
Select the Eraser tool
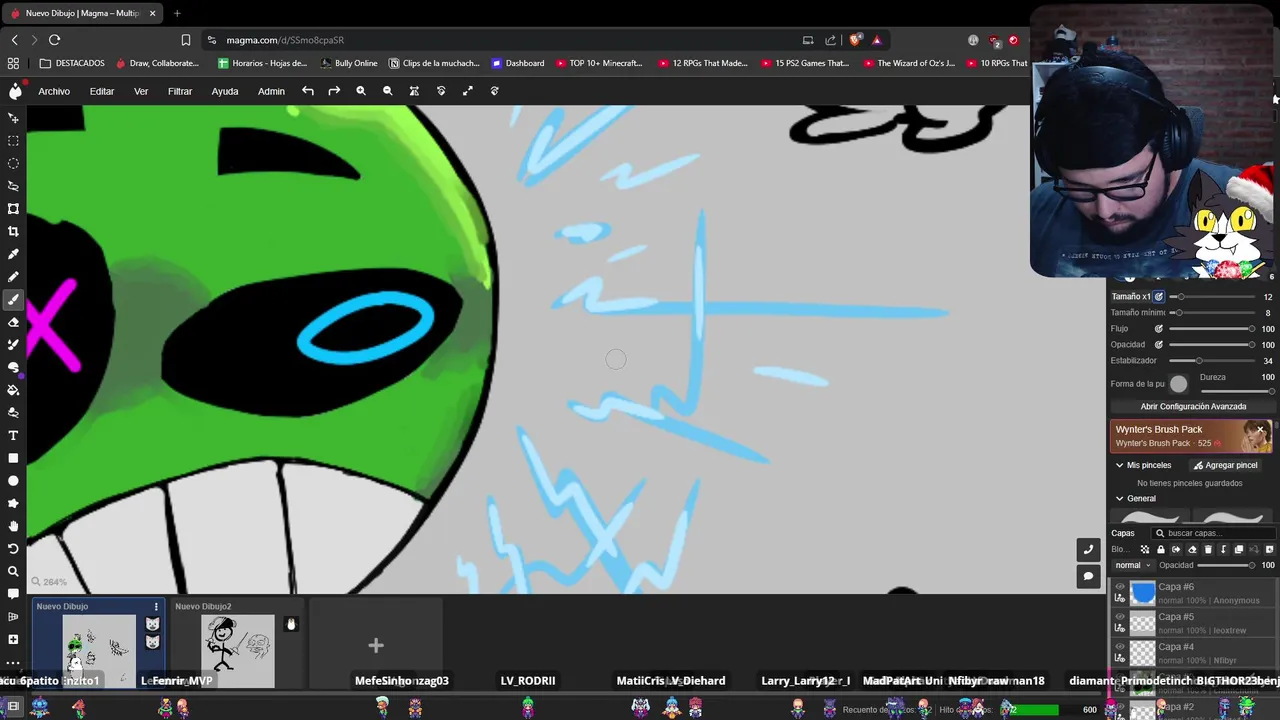13,322
